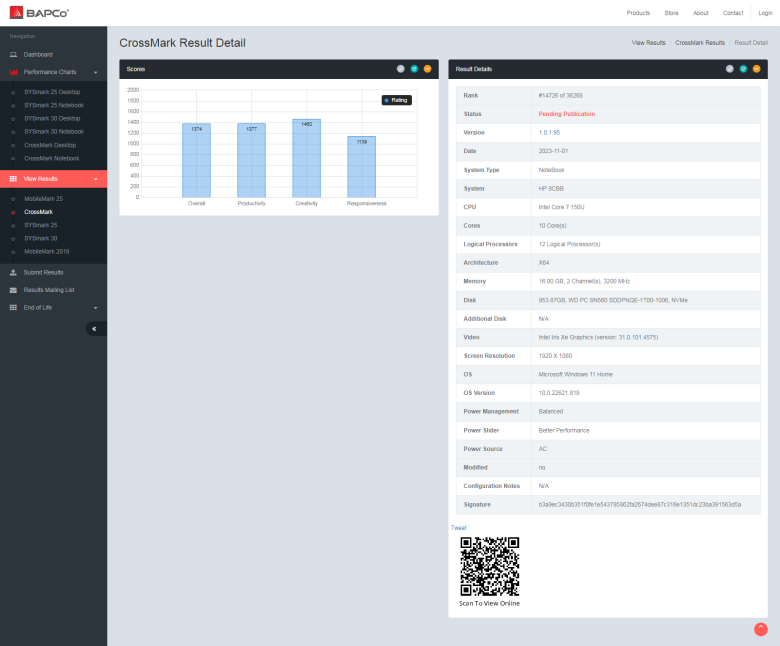Screen dimensions: 780x646
Task: Click the BAPCo logo
Action: pos(39,13)
